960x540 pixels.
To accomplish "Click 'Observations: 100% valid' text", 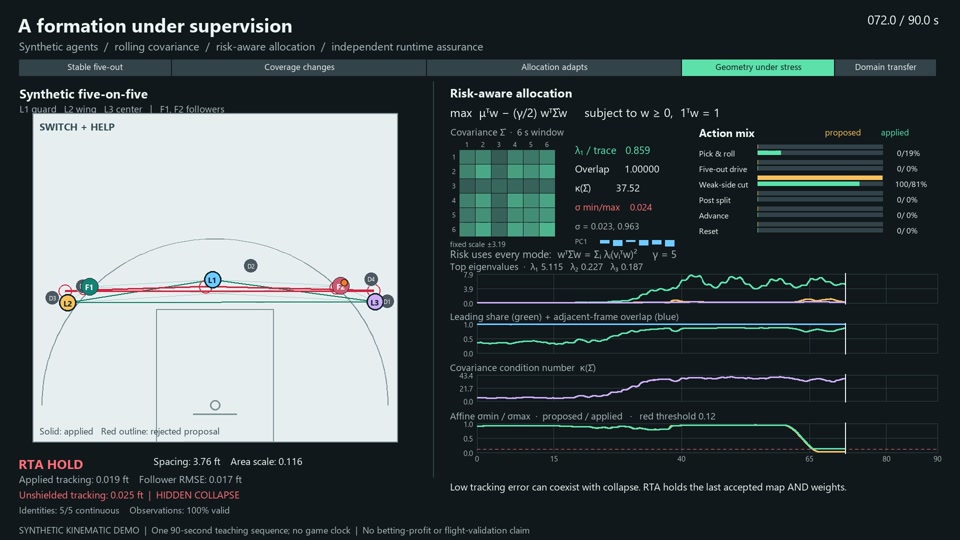I will pyautogui.click(x=179, y=511).
